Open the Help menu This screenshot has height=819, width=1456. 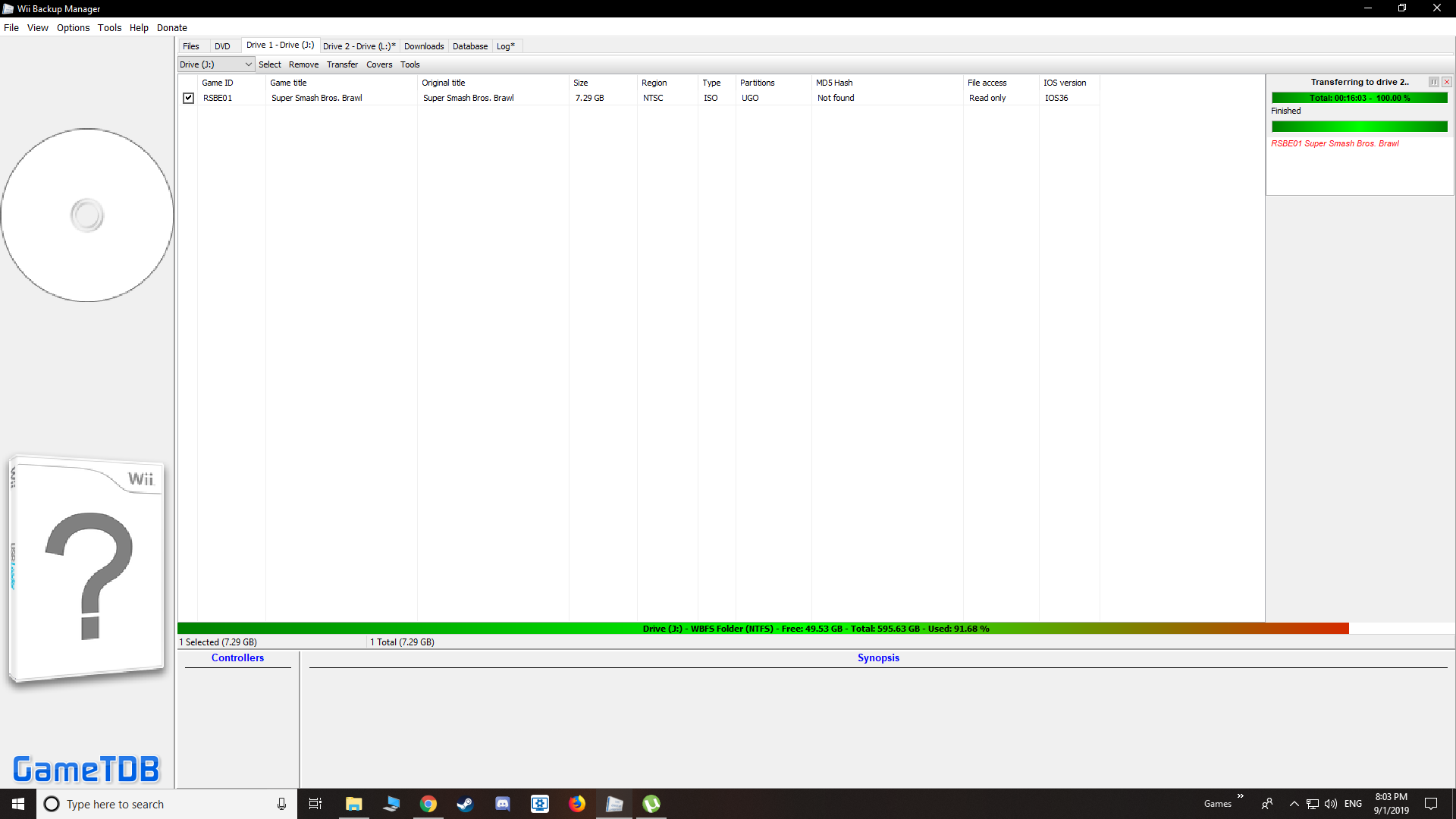pos(140,28)
